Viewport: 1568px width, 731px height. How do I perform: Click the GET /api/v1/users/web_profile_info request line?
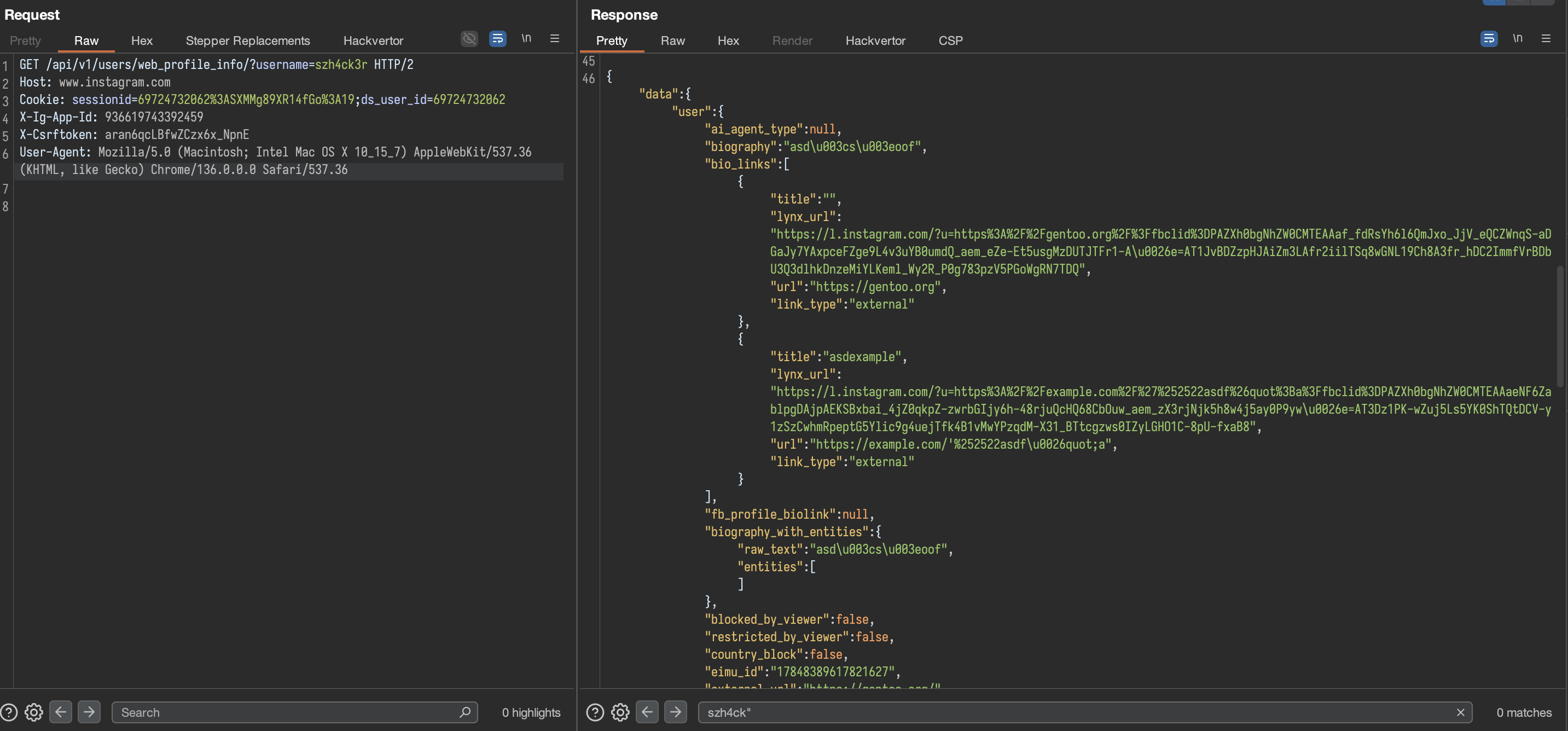click(216, 65)
